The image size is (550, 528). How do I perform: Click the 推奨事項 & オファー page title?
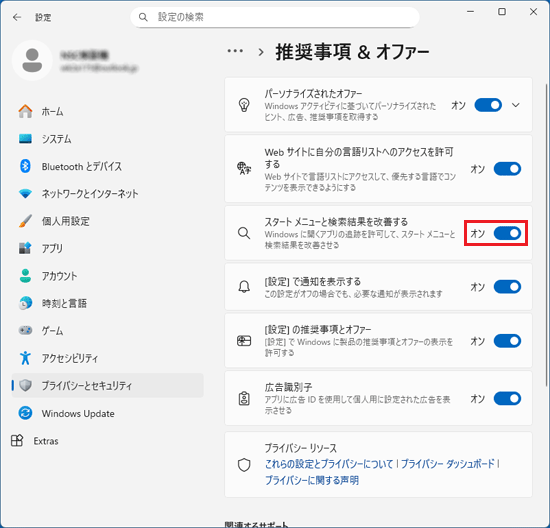pos(352,52)
